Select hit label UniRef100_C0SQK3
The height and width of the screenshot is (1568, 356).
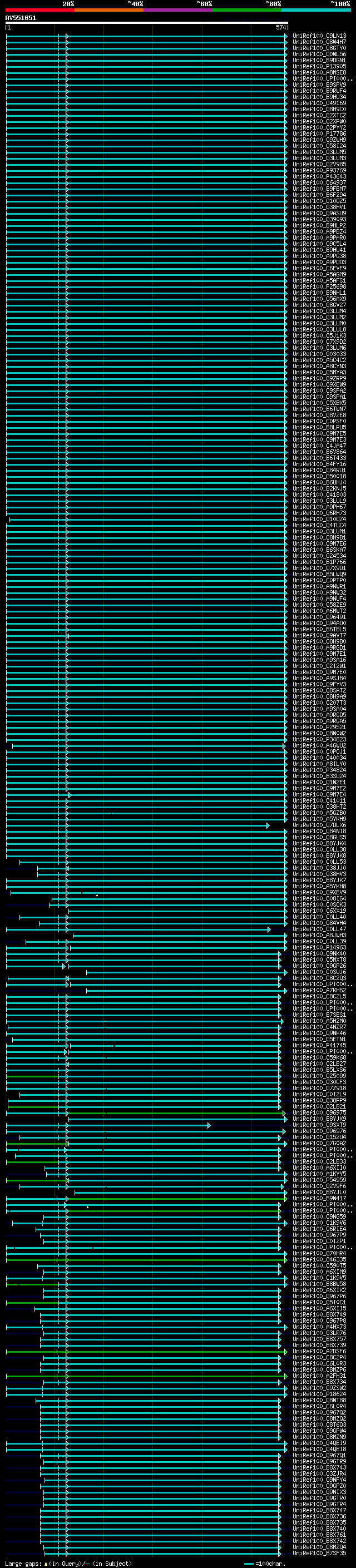point(319,904)
